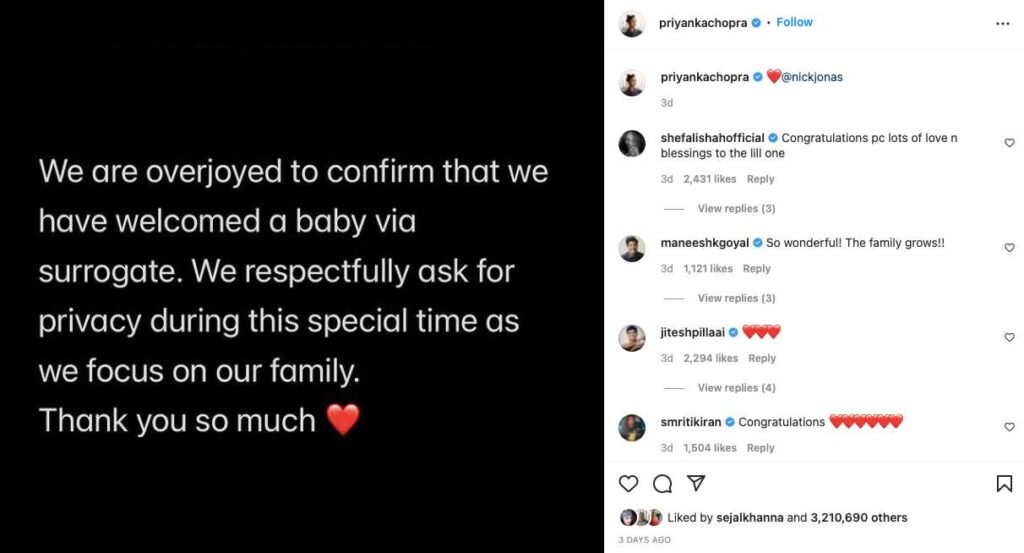Show the 4 replies under jiteshpillaai

pyautogui.click(x=736, y=388)
